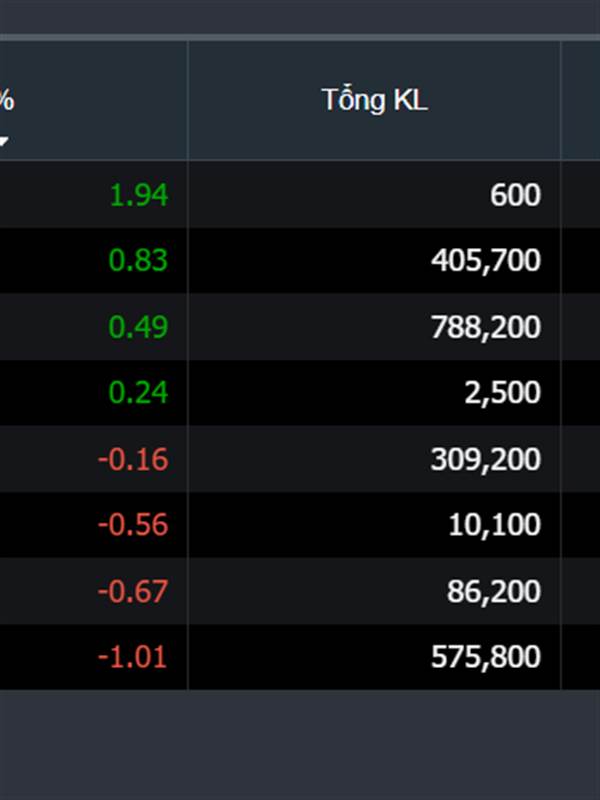Select the -0.16 percent change cell
Viewport: 600px width, 800px height.
click(93, 459)
